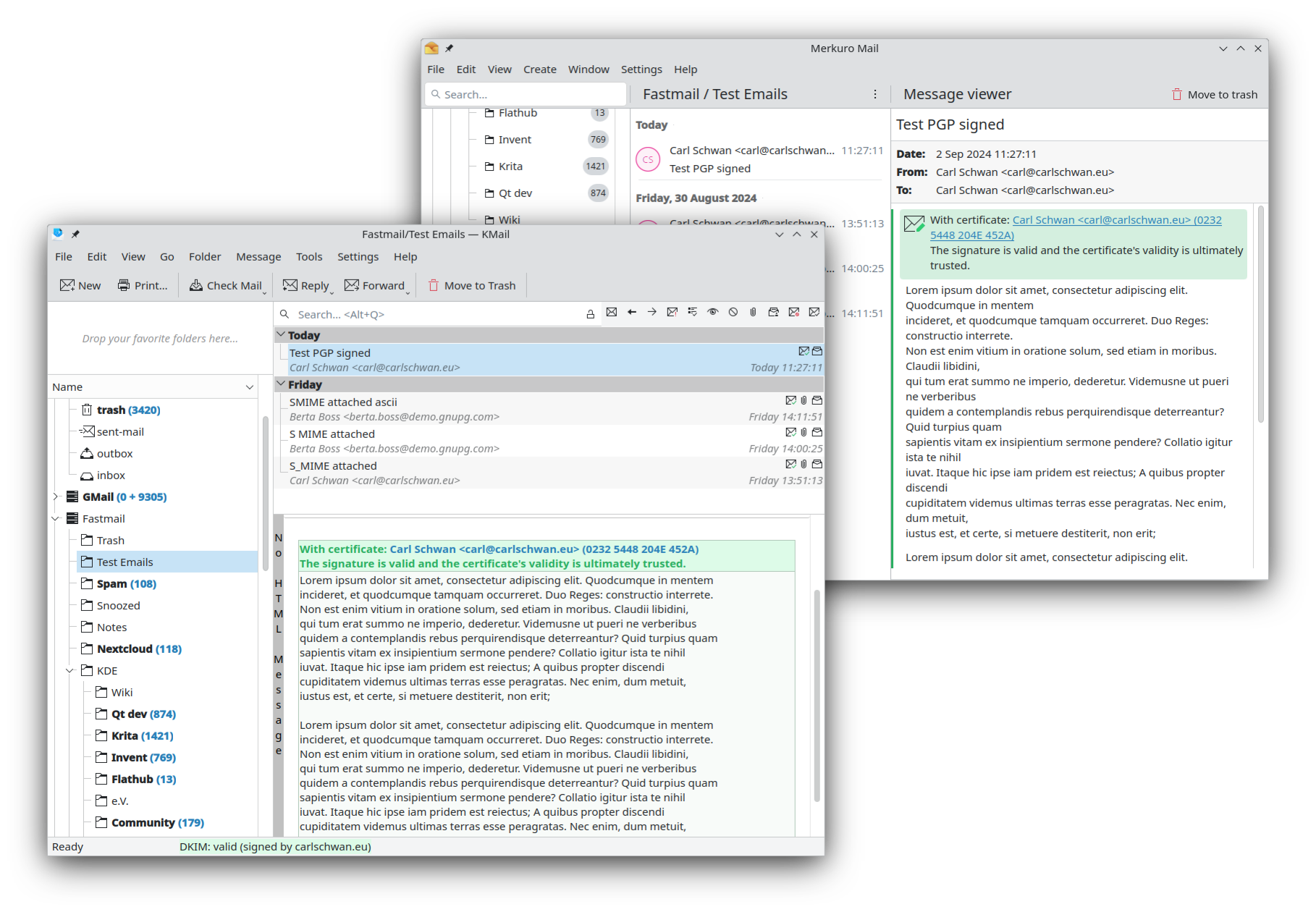Focus the Merkuro Search... field

coord(526,94)
